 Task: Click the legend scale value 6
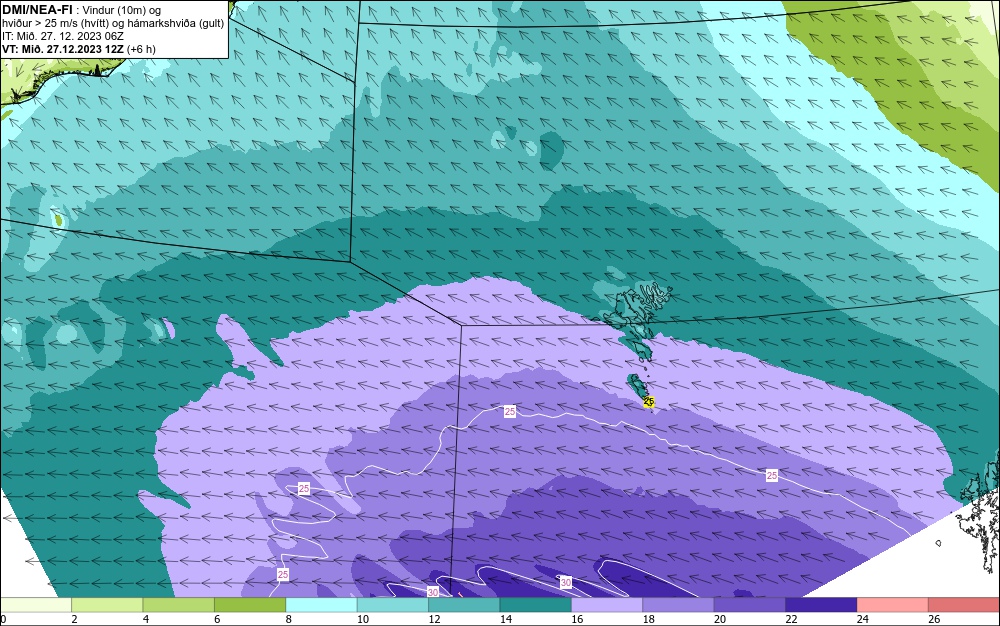click(217, 619)
